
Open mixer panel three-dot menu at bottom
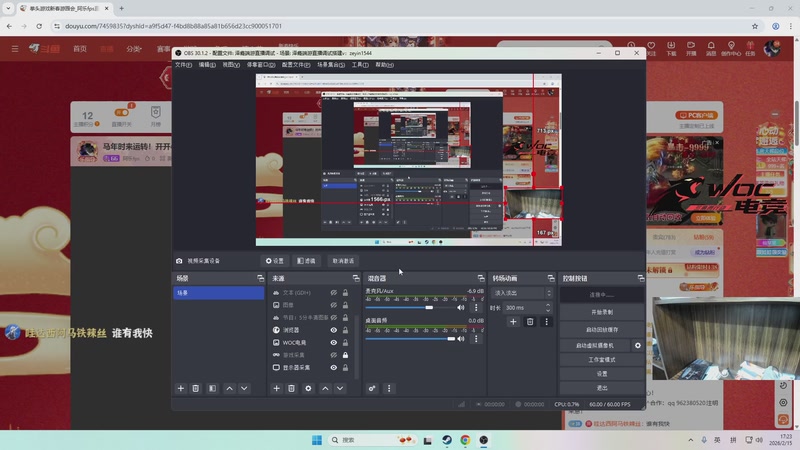pos(389,389)
